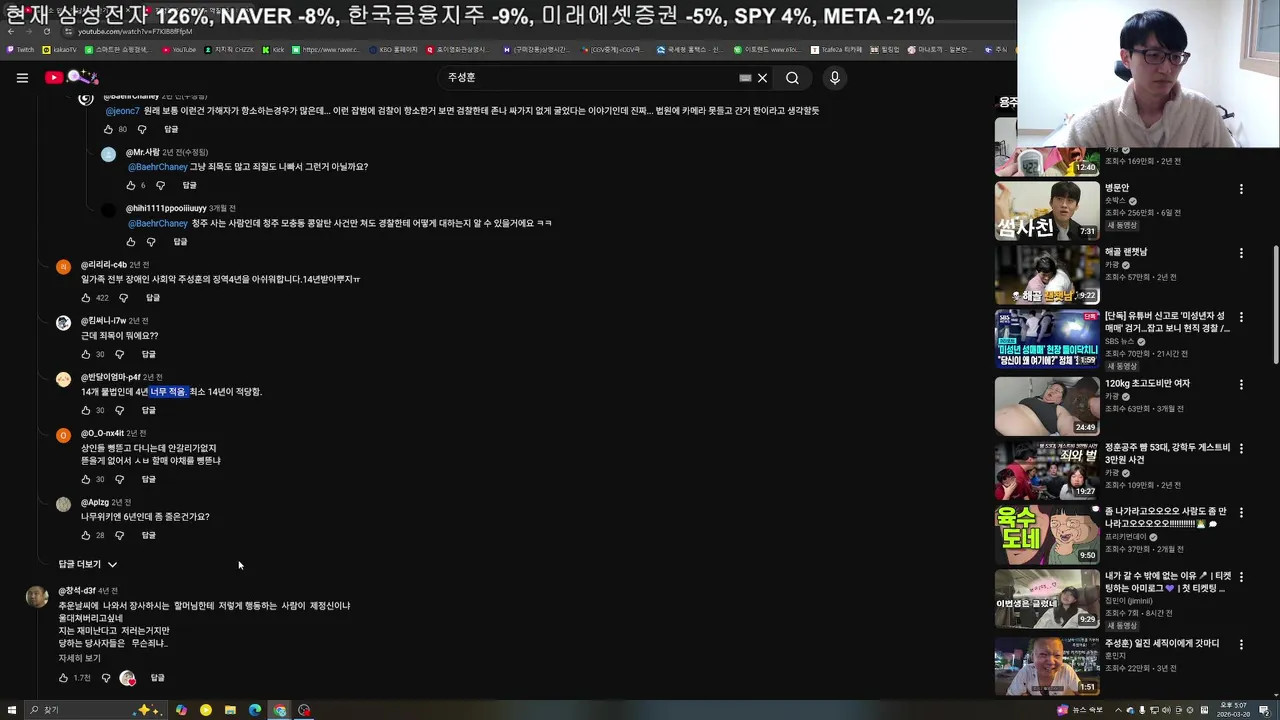Dislike the @hihi1111ppooiiiiuuyy reply
The width and height of the screenshot is (1280, 720).
pos(151,242)
